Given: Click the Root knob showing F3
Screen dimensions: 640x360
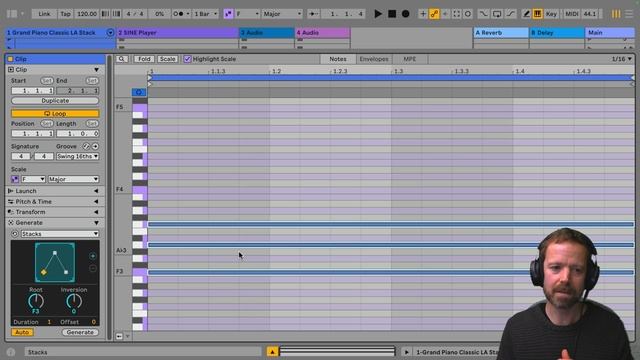Looking at the screenshot, I should [x=36, y=301].
